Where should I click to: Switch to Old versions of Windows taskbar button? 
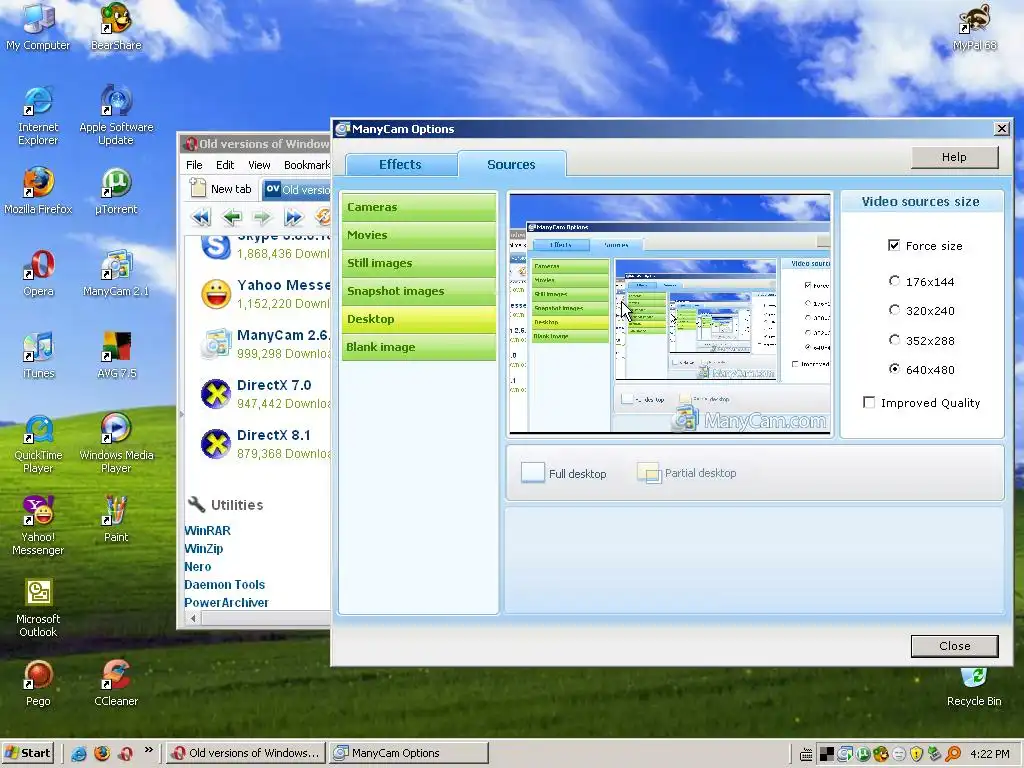tap(245, 753)
